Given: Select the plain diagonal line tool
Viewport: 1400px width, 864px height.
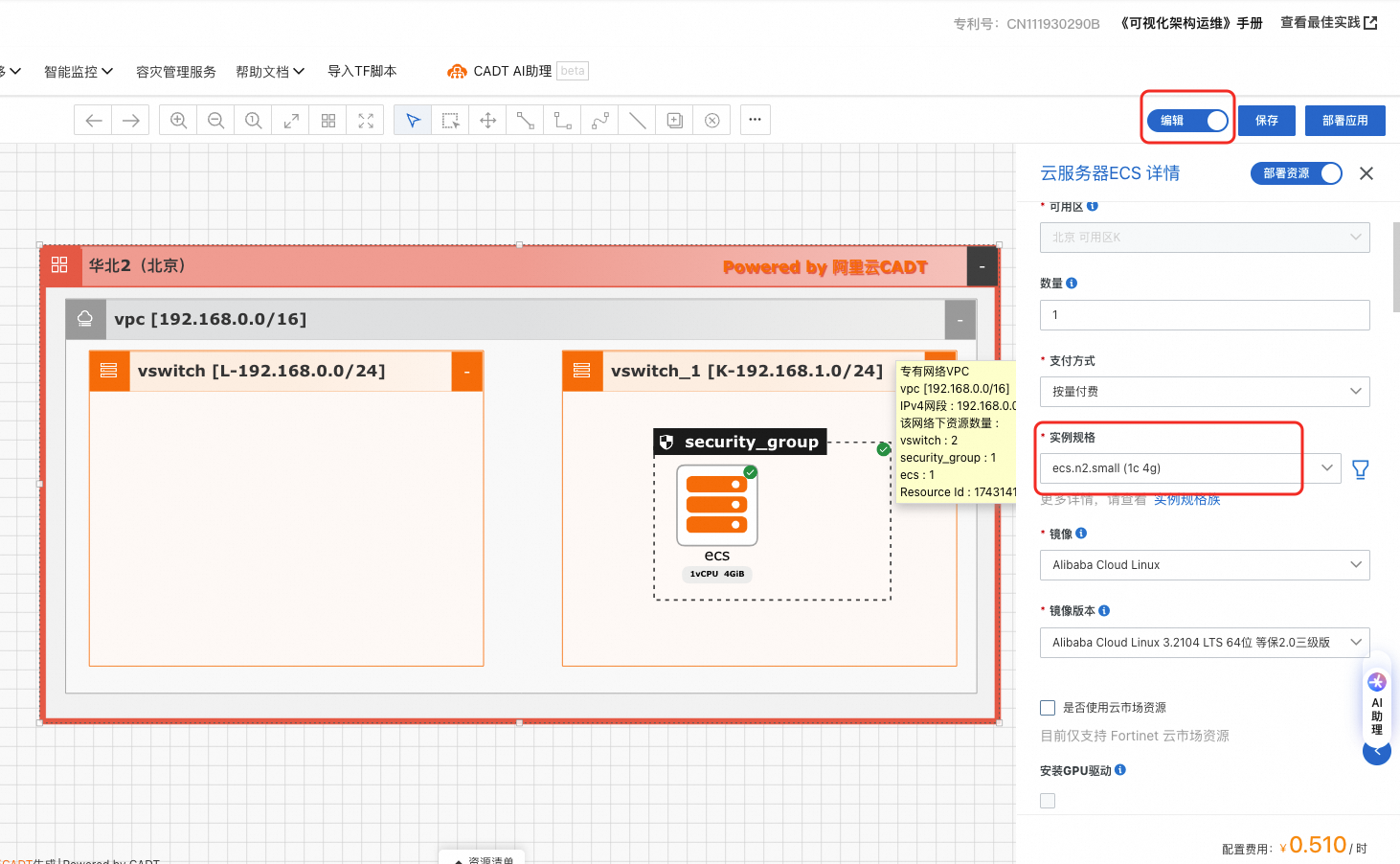Looking at the screenshot, I should click(x=637, y=120).
